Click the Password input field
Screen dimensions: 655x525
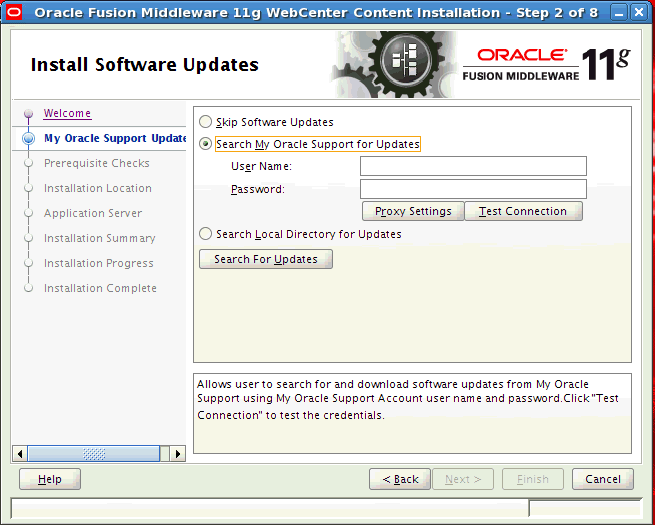(x=473, y=189)
